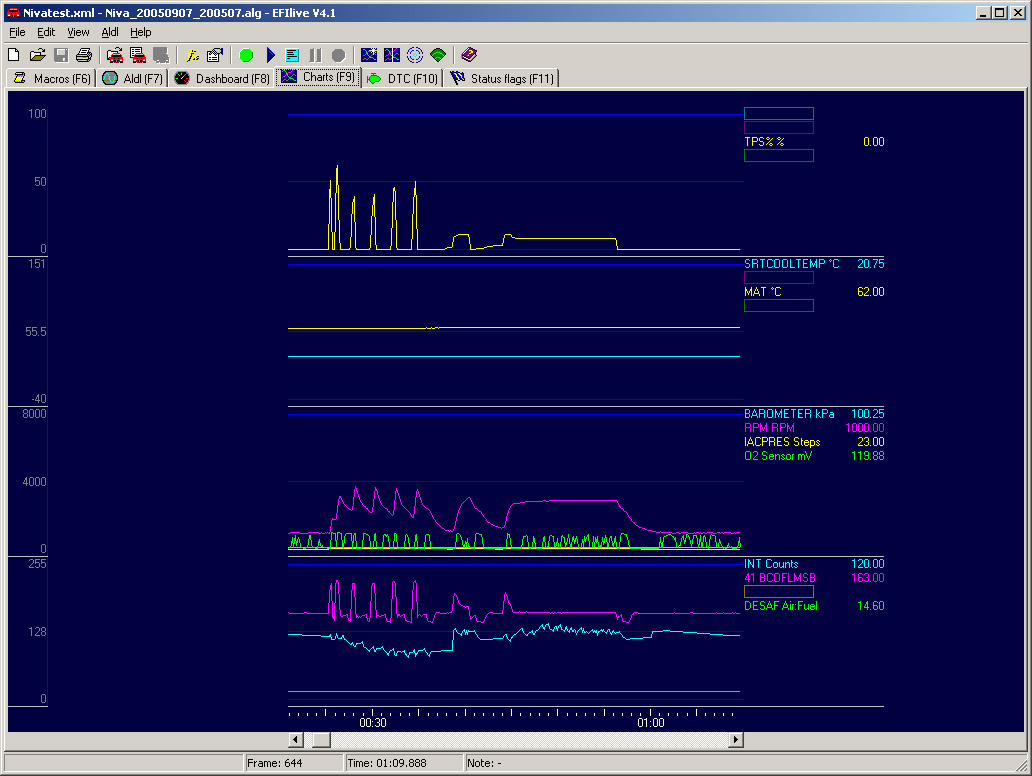Viewport: 1032px width, 776px height.
Task: Open the Help book icon
Action: [469, 55]
